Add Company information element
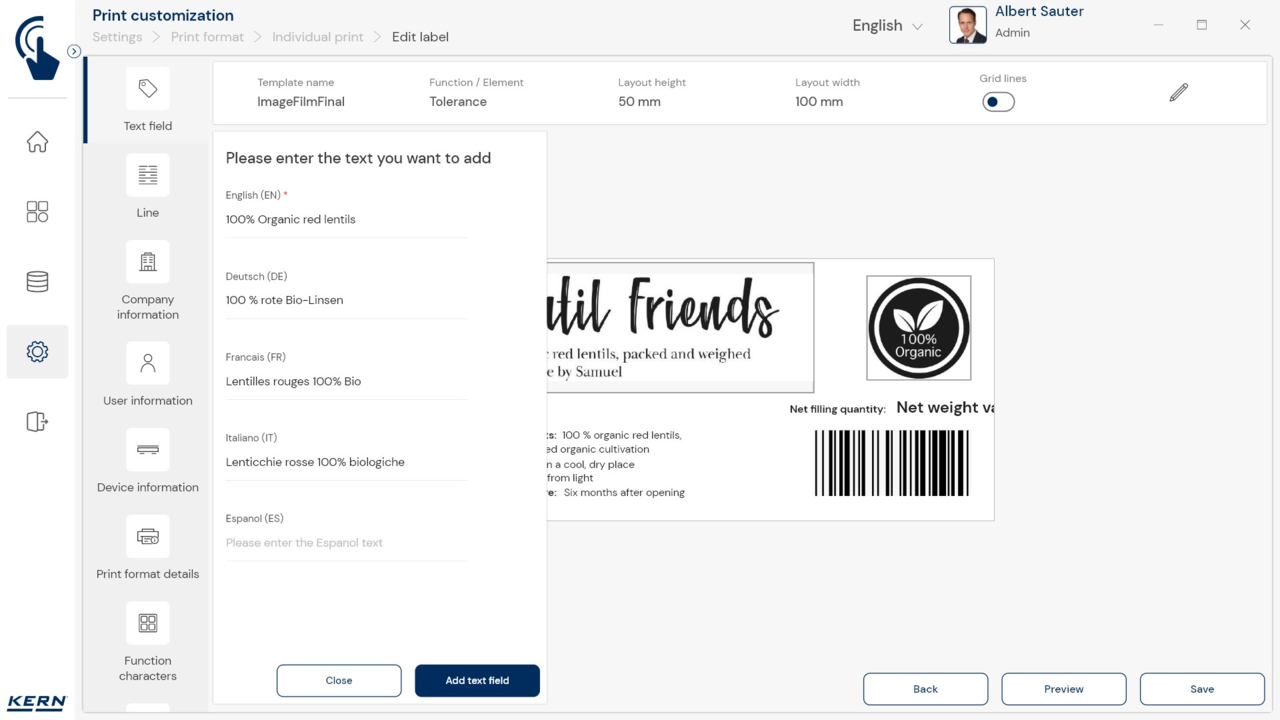The width and height of the screenshot is (1280, 720). pyautogui.click(x=148, y=262)
